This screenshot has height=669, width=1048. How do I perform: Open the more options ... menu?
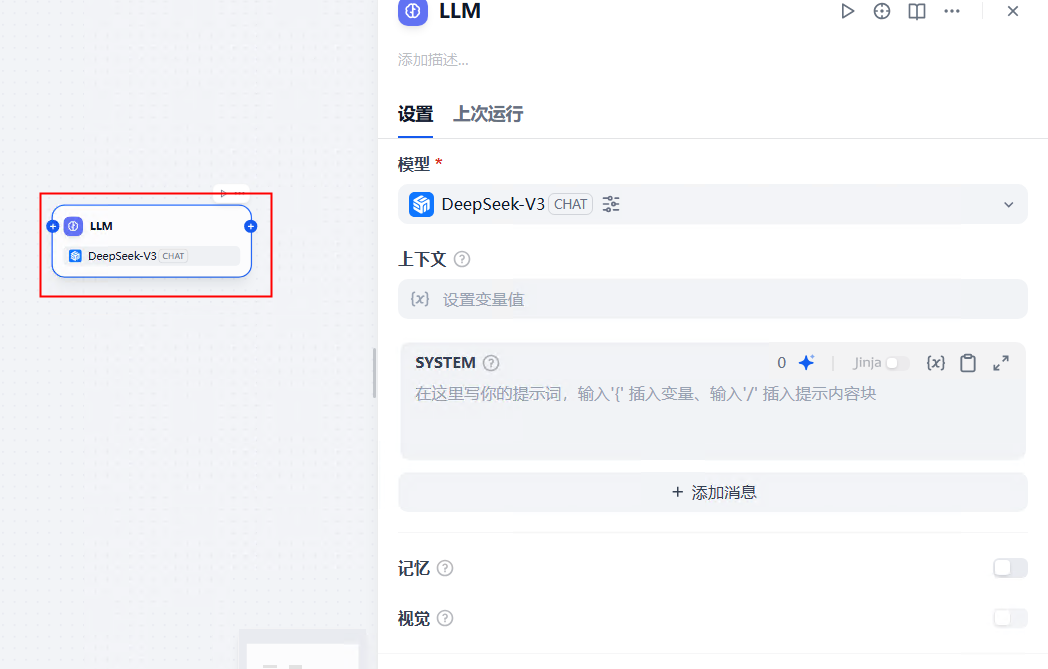951,11
